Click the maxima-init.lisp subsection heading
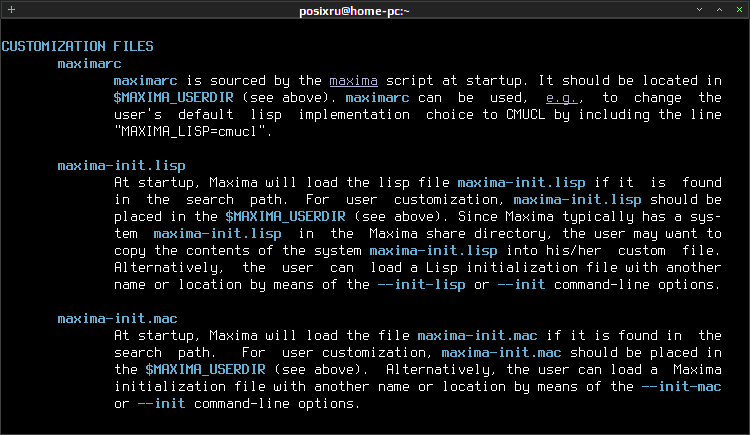 click(121, 166)
